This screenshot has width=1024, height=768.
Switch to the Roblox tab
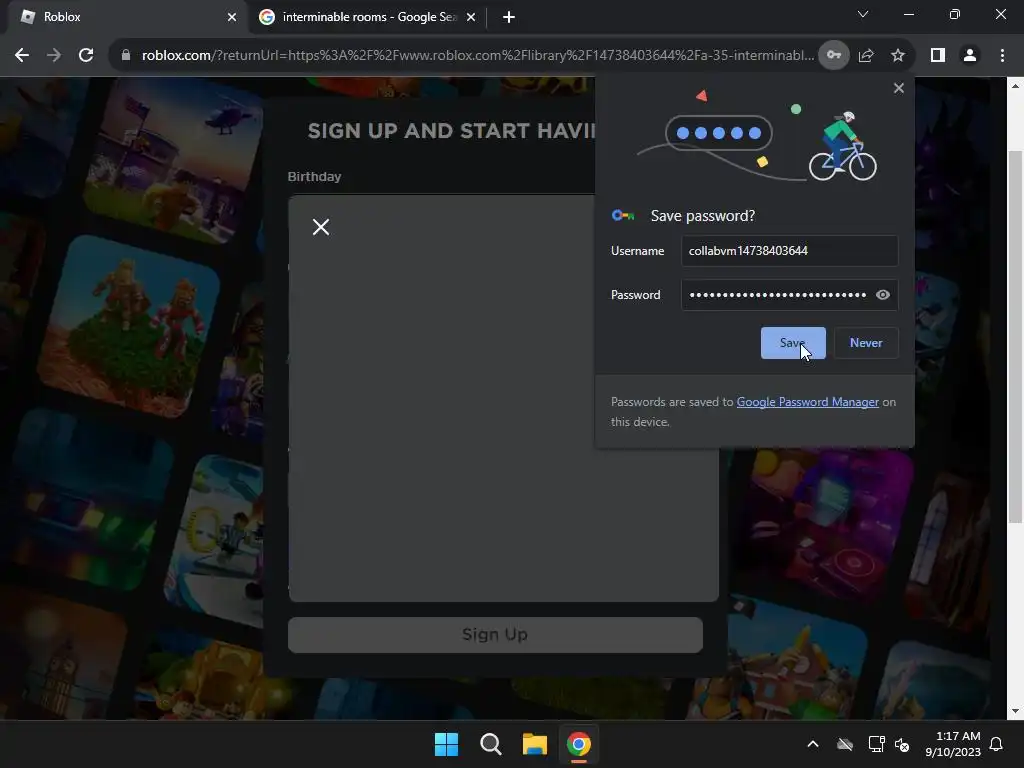pyautogui.click(x=124, y=17)
